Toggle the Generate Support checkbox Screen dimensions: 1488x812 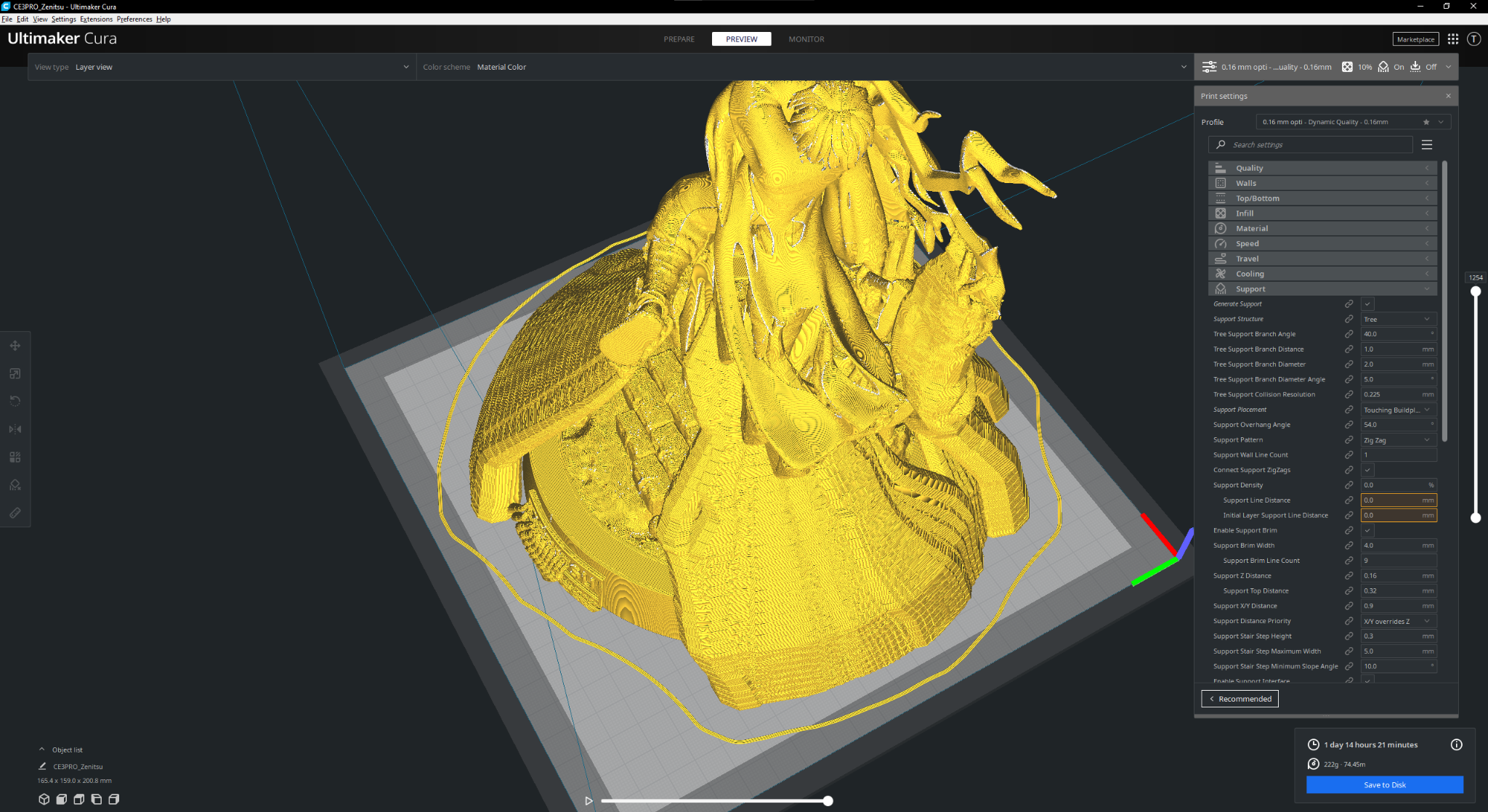(x=1367, y=304)
